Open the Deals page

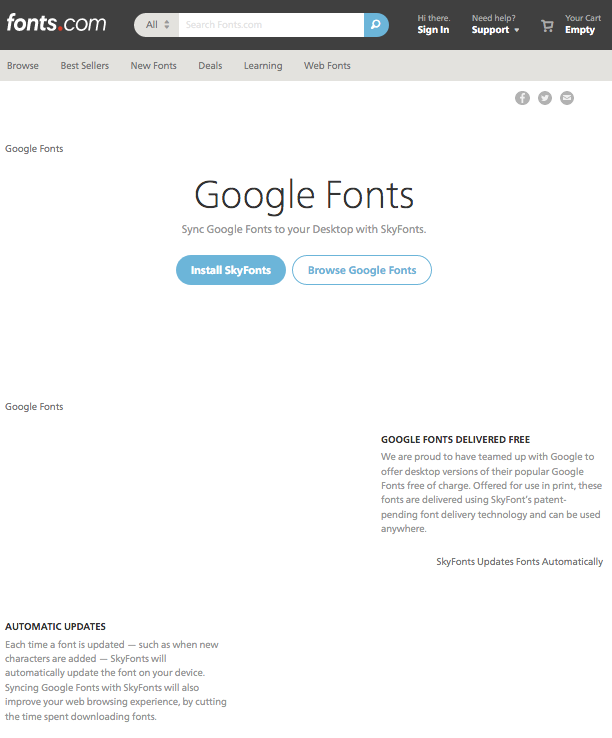(210, 65)
